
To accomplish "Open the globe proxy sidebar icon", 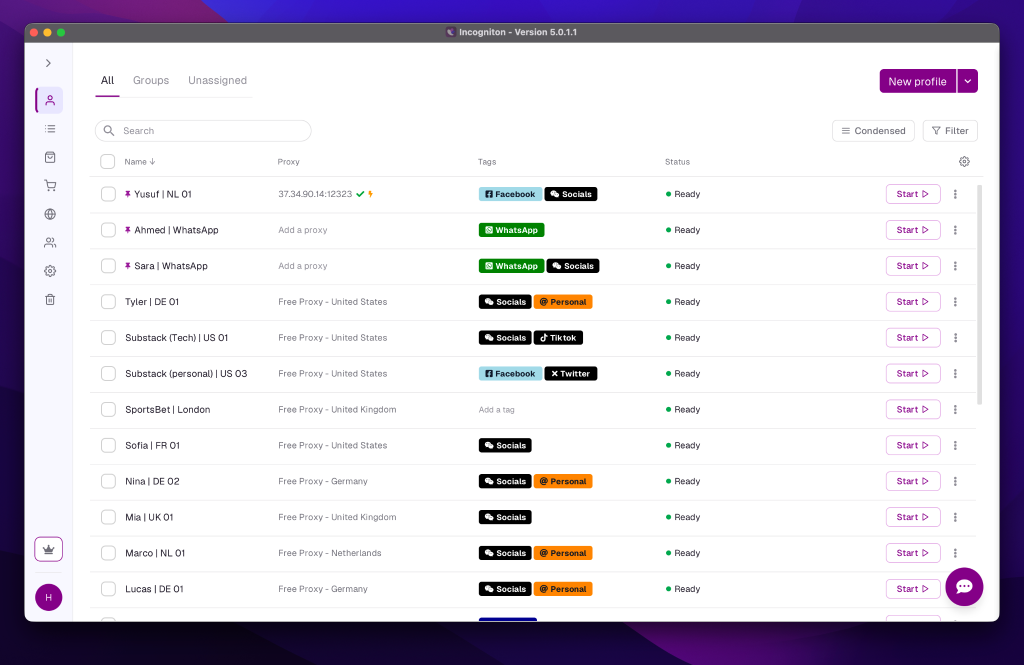I will point(50,214).
